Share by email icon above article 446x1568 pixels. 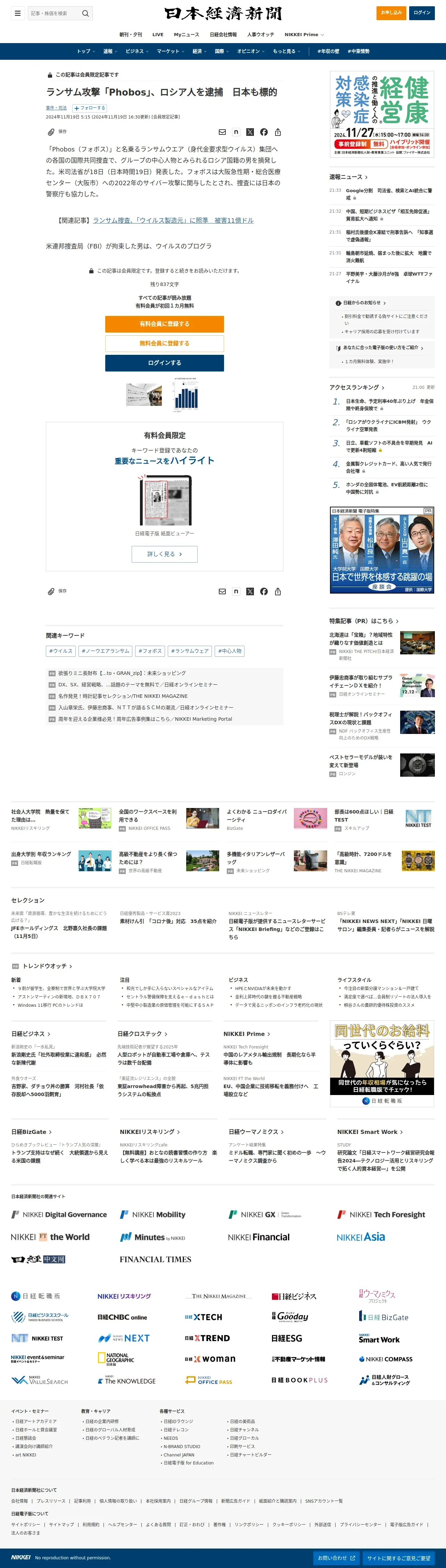click(x=222, y=132)
